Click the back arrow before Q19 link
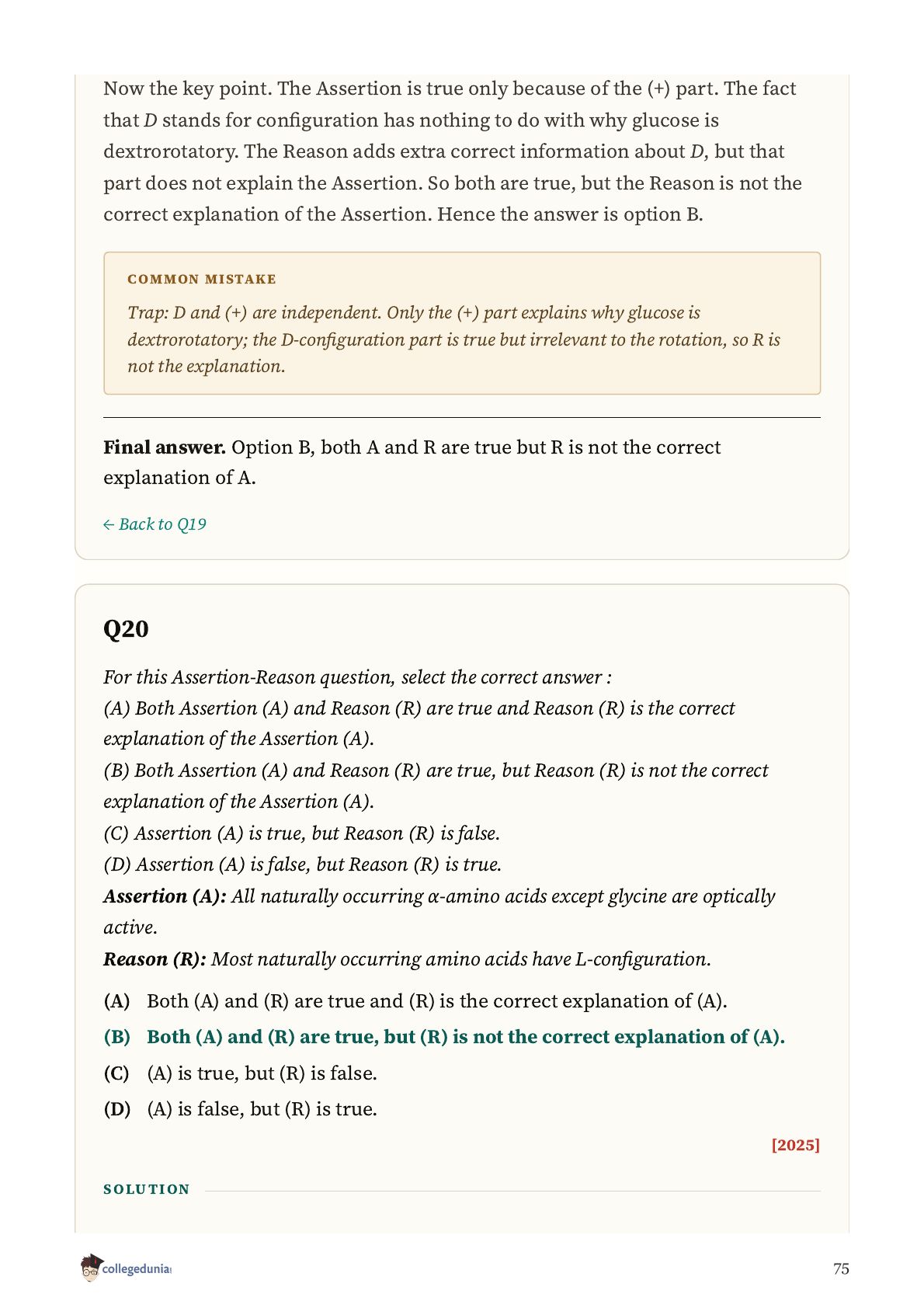 pyautogui.click(x=109, y=525)
